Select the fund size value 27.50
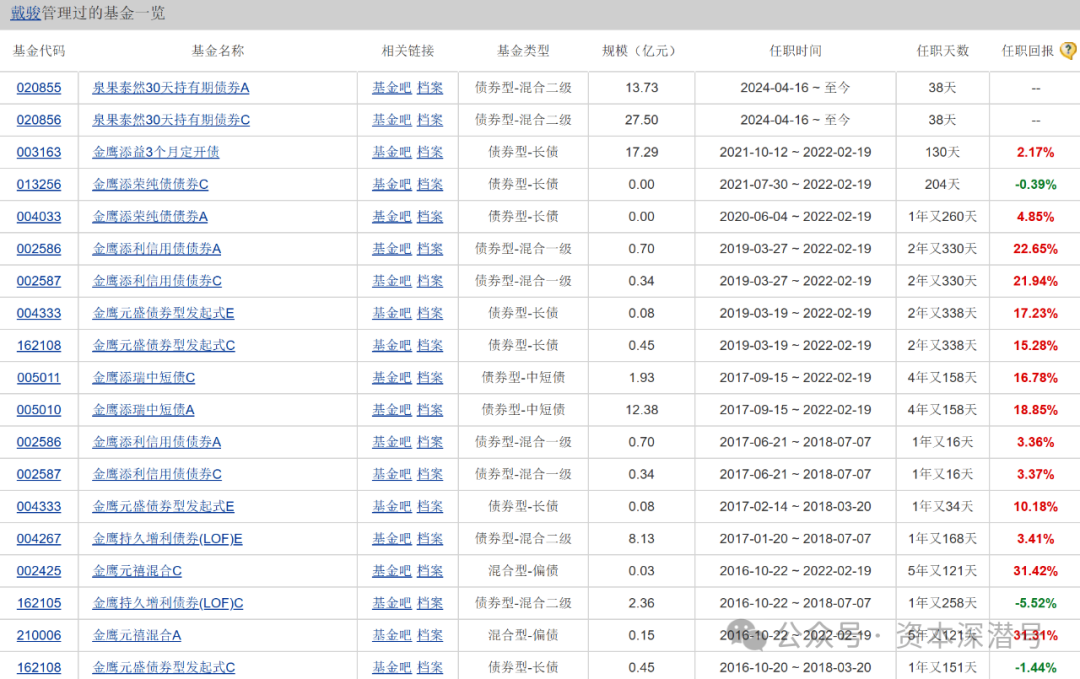Screen dimensions: 1080x679 click(641, 120)
